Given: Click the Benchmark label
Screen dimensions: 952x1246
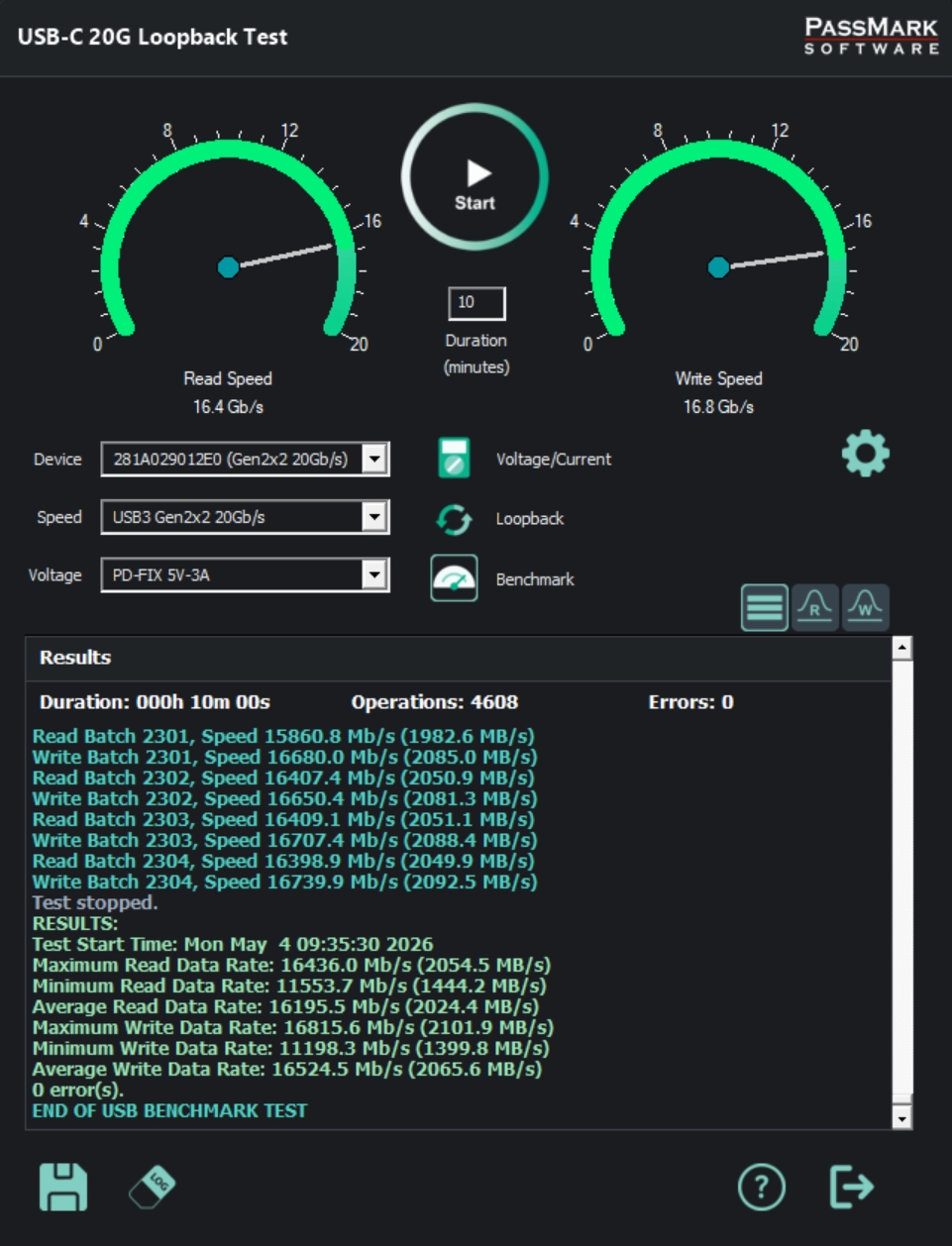Looking at the screenshot, I should click(x=535, y=579).
